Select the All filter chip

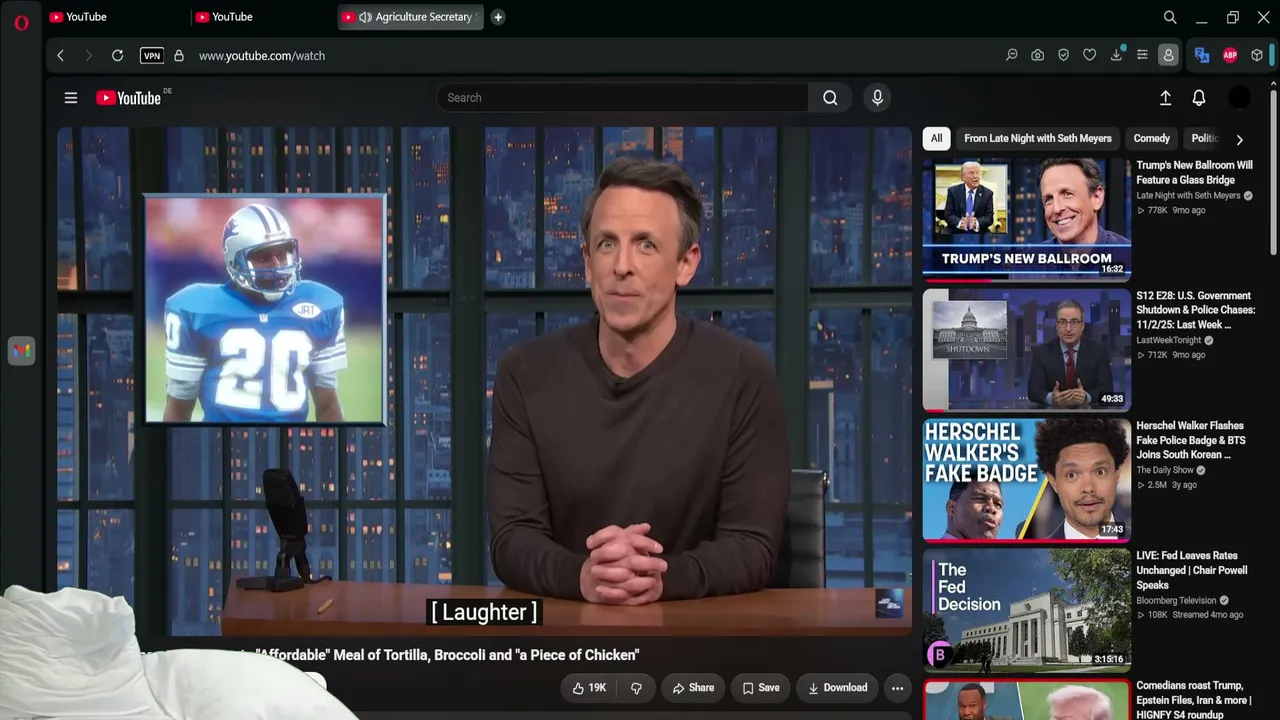[x=936, y=139]
